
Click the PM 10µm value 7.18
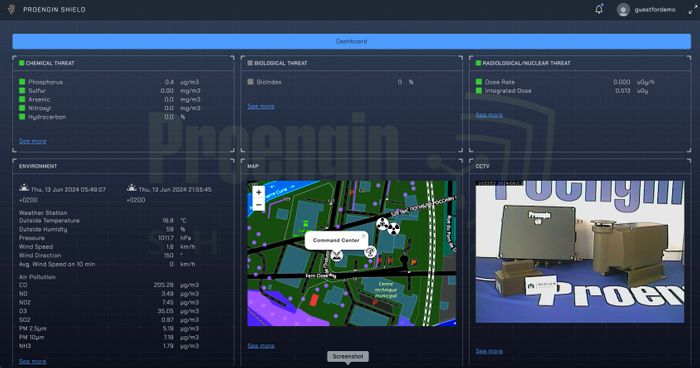coord(168,337)
